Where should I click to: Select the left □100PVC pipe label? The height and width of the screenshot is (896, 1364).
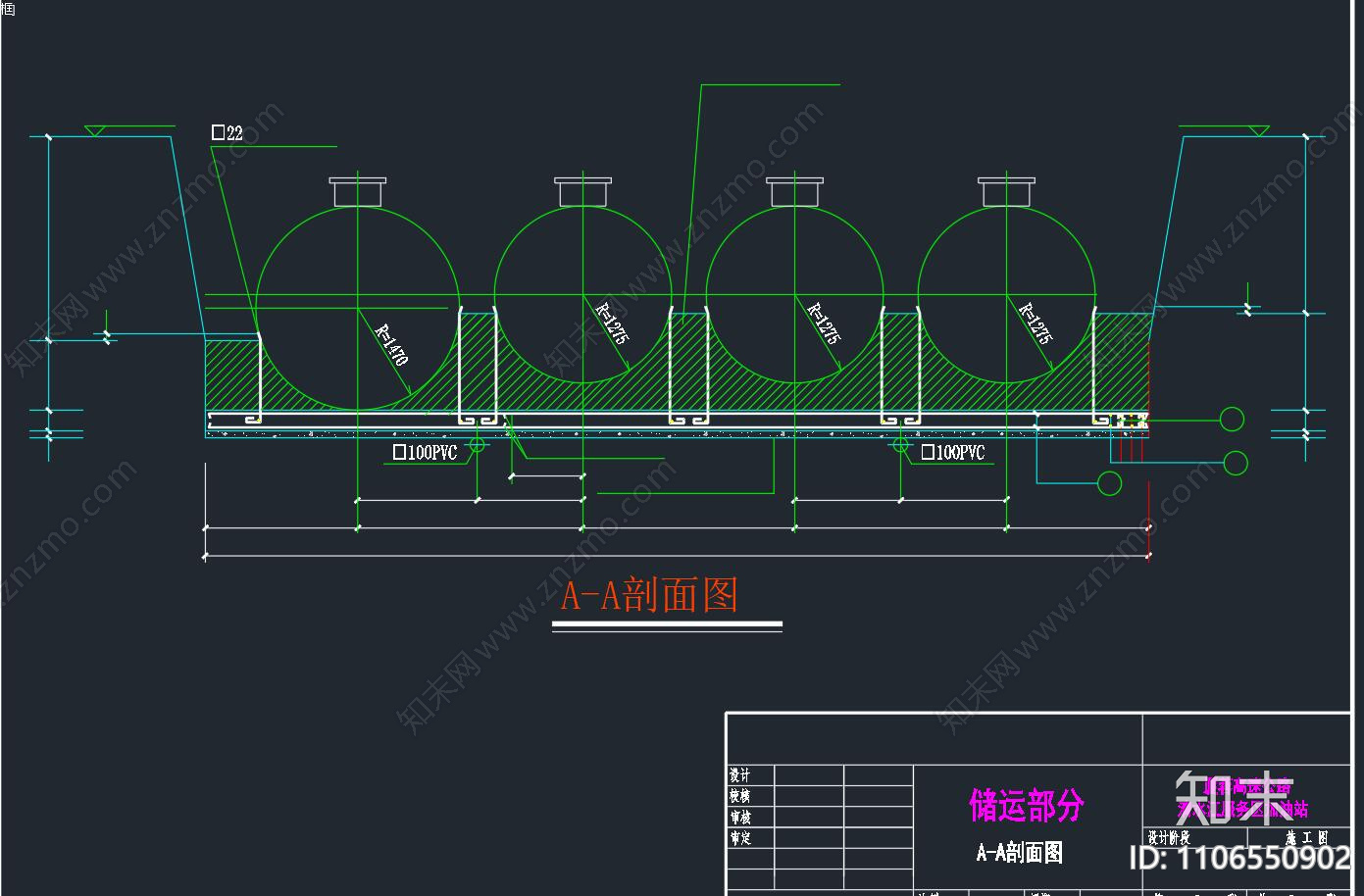pos(425,453)
